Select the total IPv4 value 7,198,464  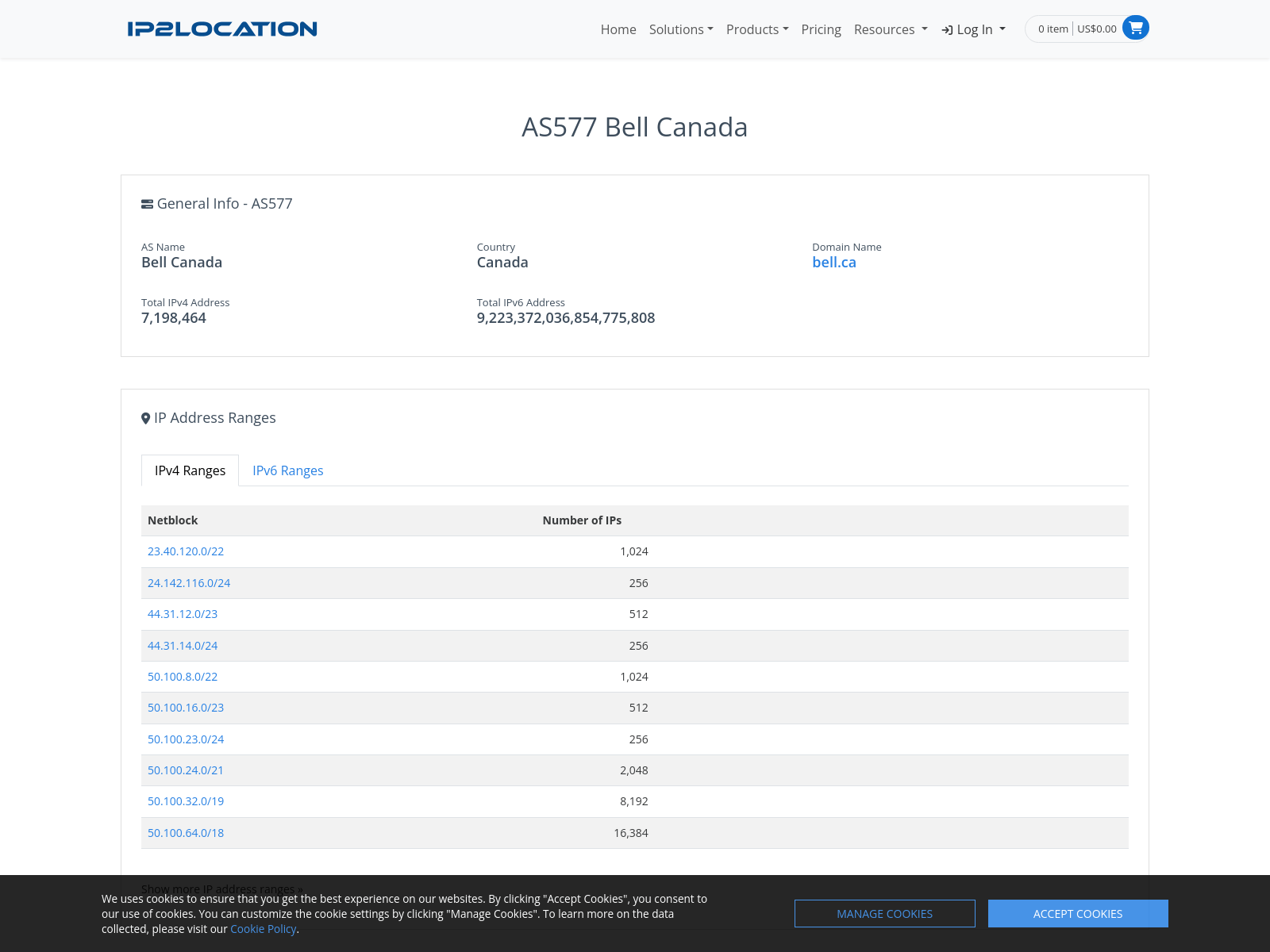[x=174, y=318]
